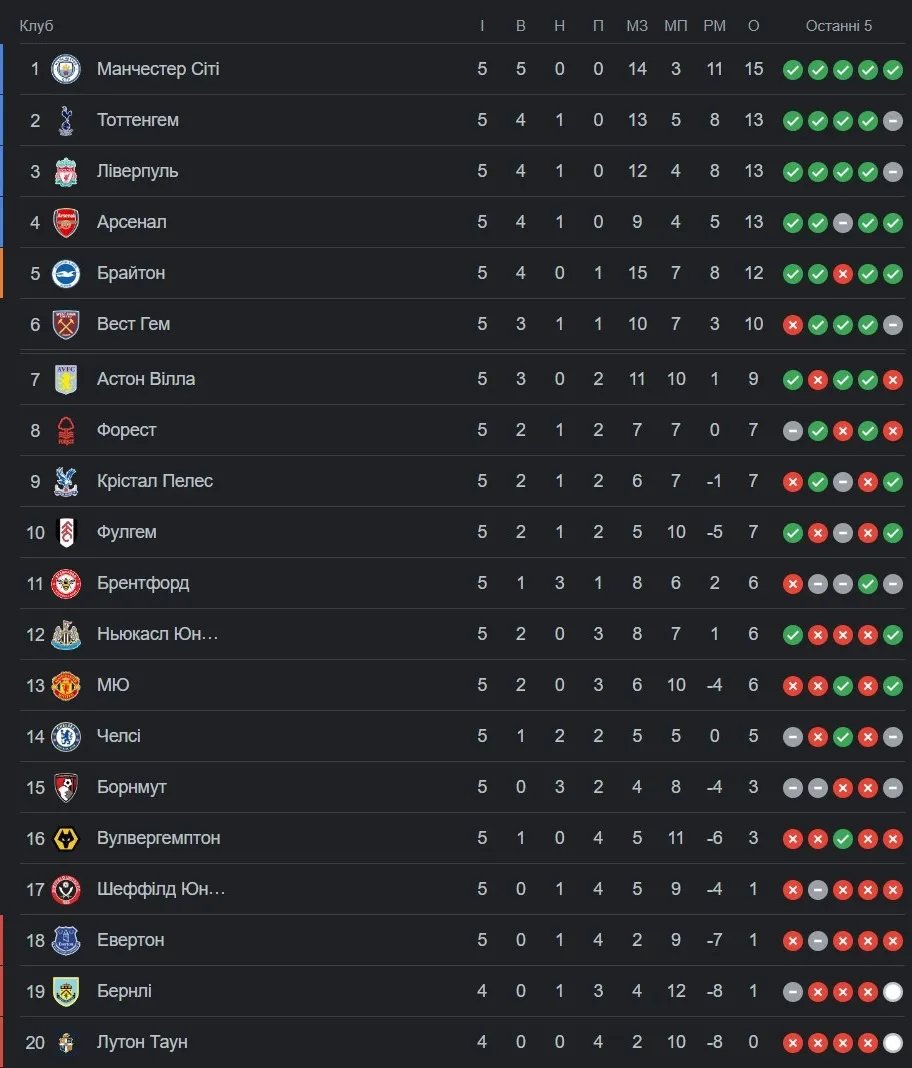Image resolution: width=912 pixels, height=1068 pixels.
Task: Click the Лутон Таун team name
Action: point(142,1042)
